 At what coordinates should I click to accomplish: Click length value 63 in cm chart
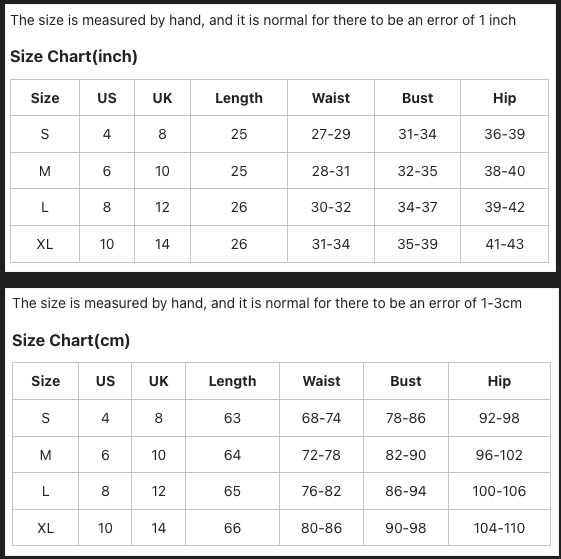tap(232, 418)
